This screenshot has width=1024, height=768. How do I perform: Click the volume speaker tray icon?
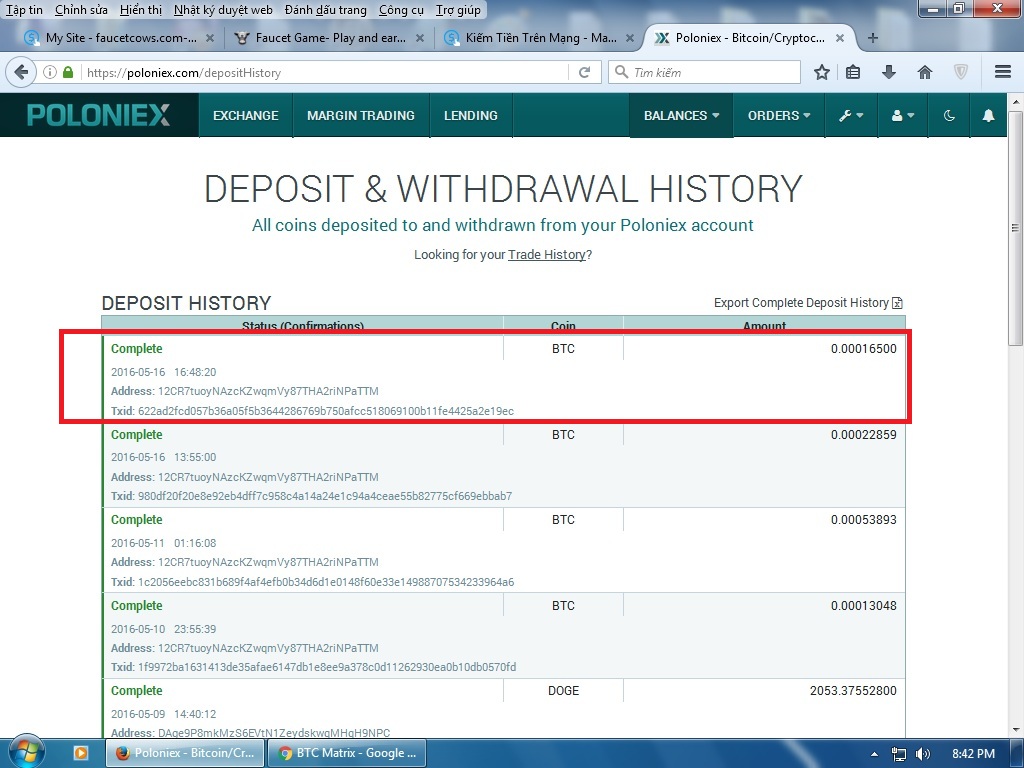(x=923, y=754)
